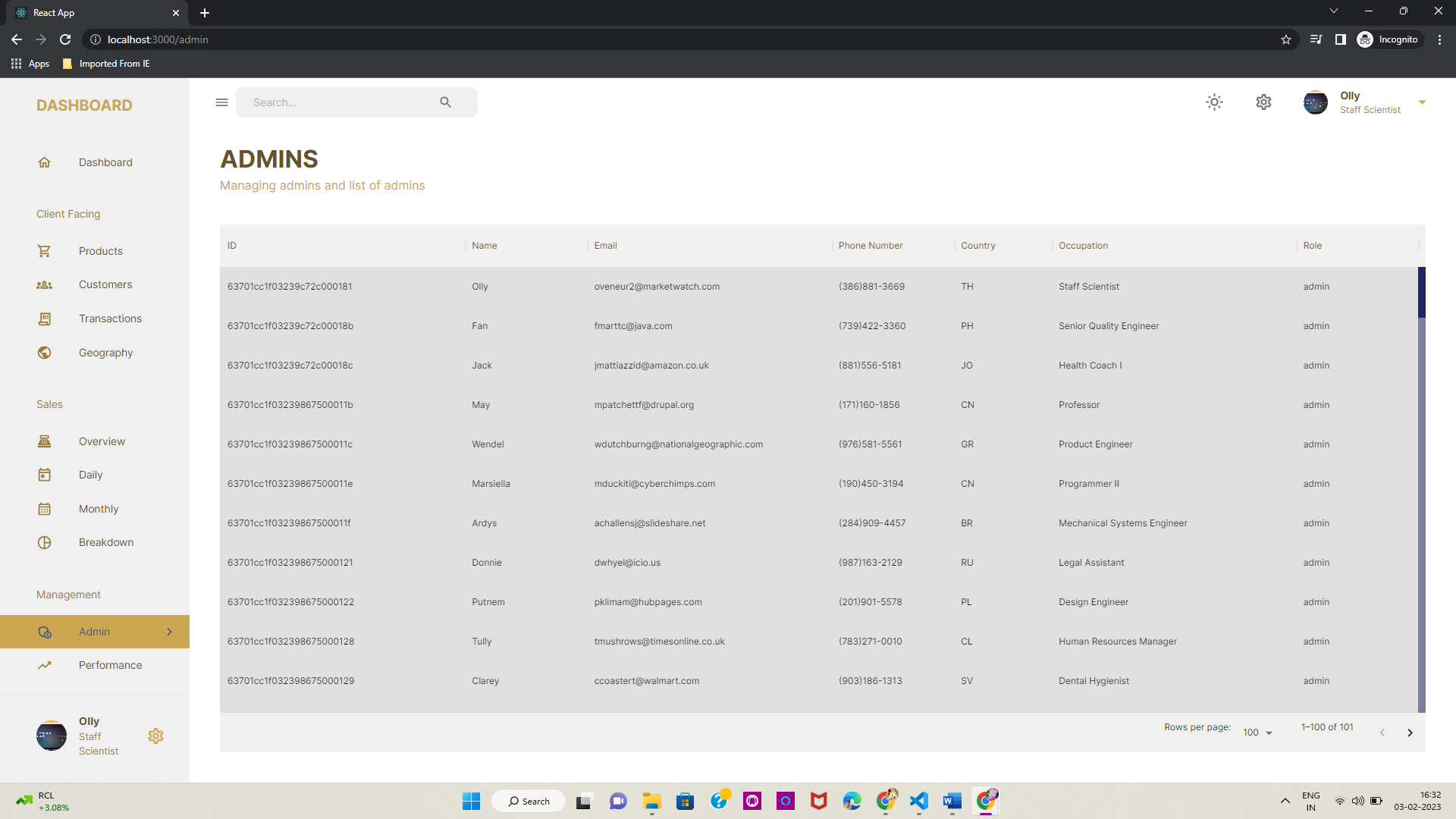The height and width of the screenshot is (819, 1456).
Task: Open the Dashboard home icon
Action: (44, 162)
